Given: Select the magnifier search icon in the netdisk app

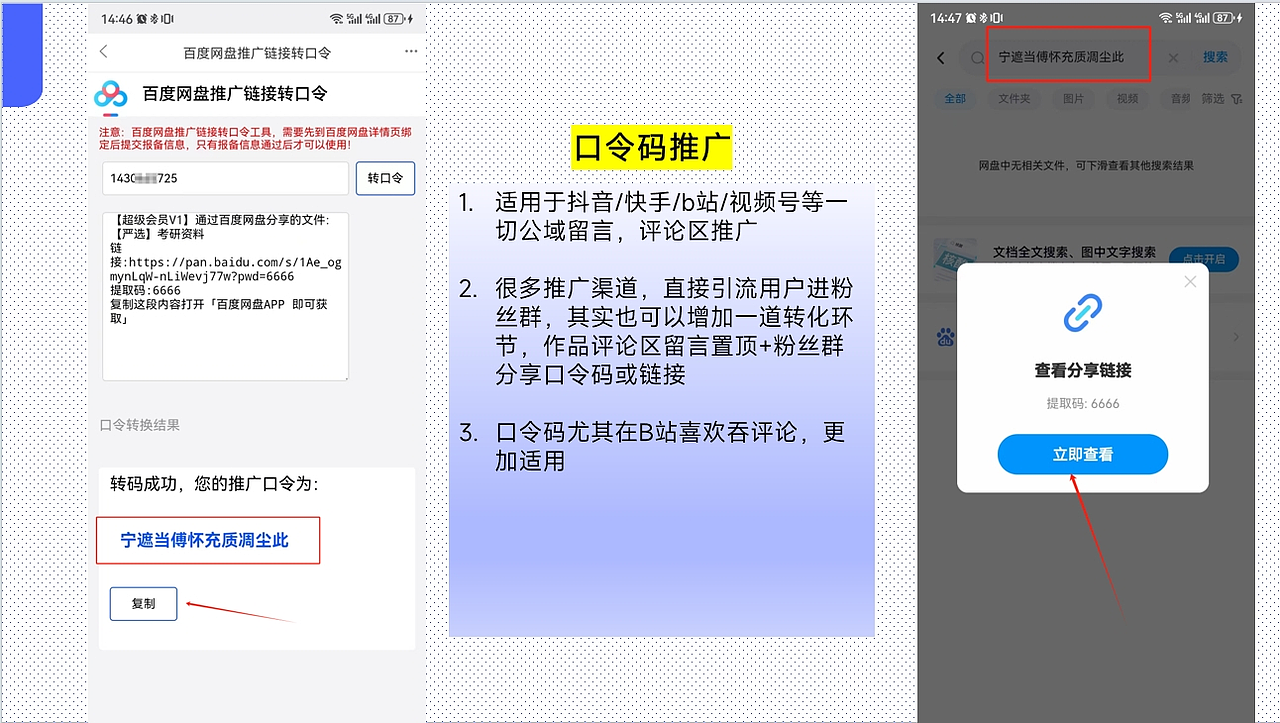Looking at the screenshot, I should point(976,58).
